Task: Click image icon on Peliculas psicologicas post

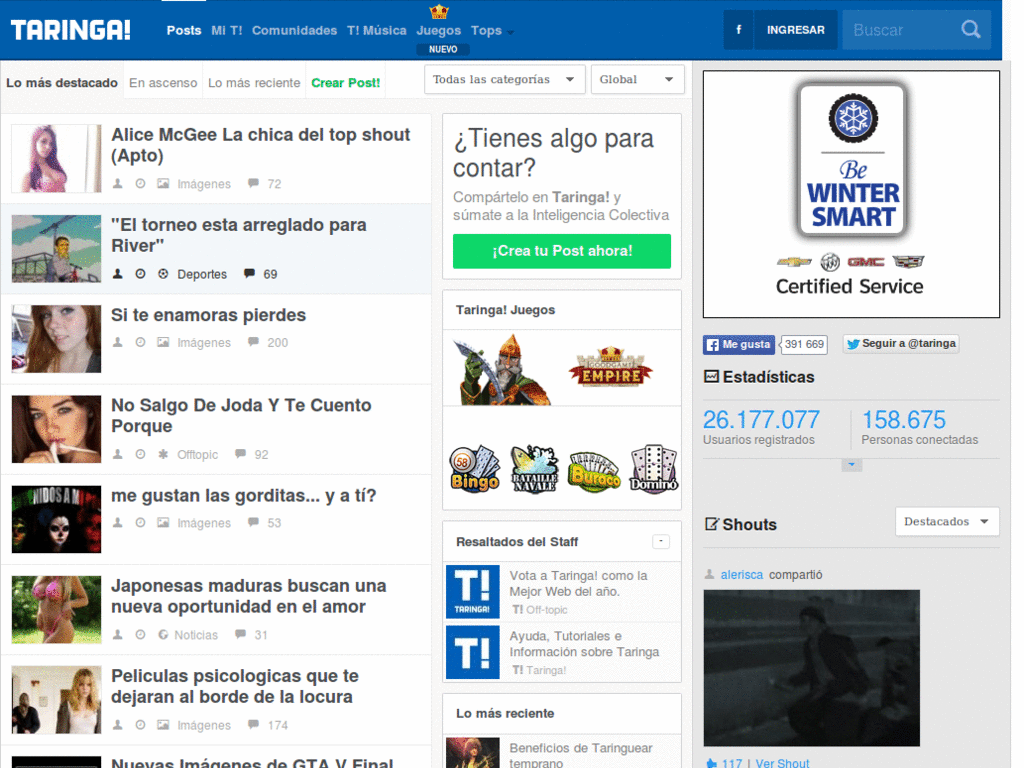Action: (163, 724)
